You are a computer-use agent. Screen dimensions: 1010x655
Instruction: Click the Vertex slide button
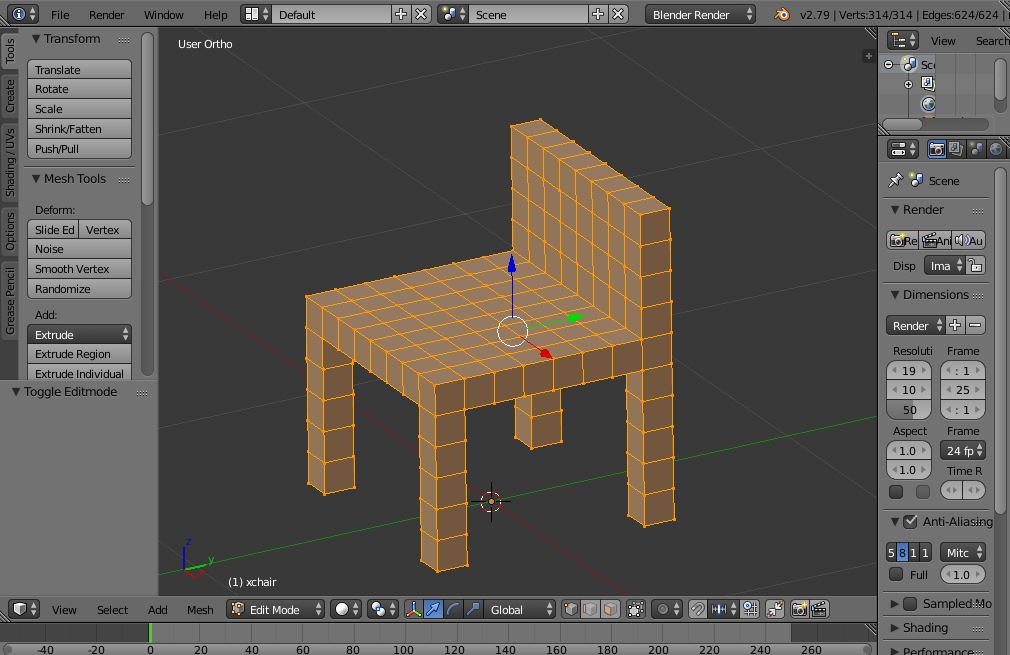click(x=106, y=230)
